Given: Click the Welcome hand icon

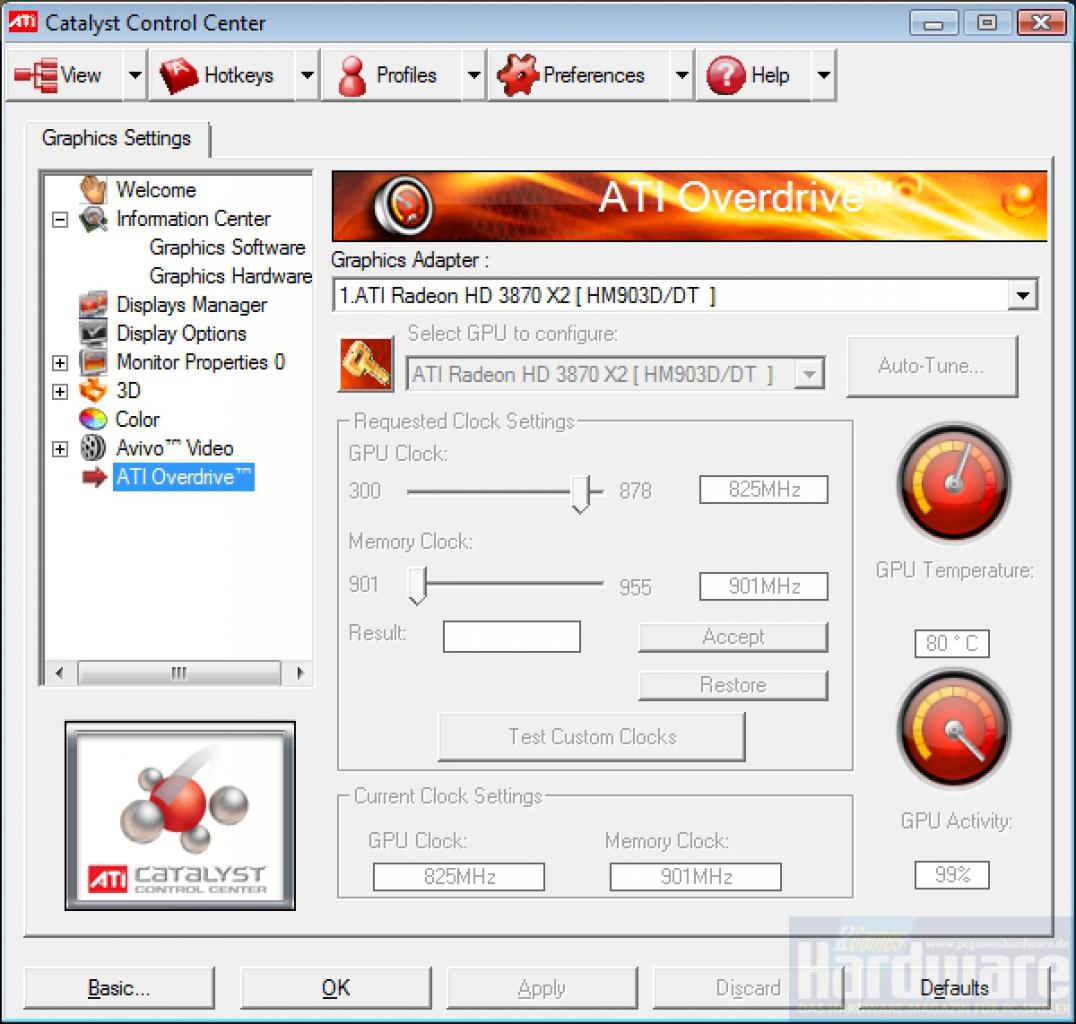Looking at the screenshot, I should (x=93, y=189).
